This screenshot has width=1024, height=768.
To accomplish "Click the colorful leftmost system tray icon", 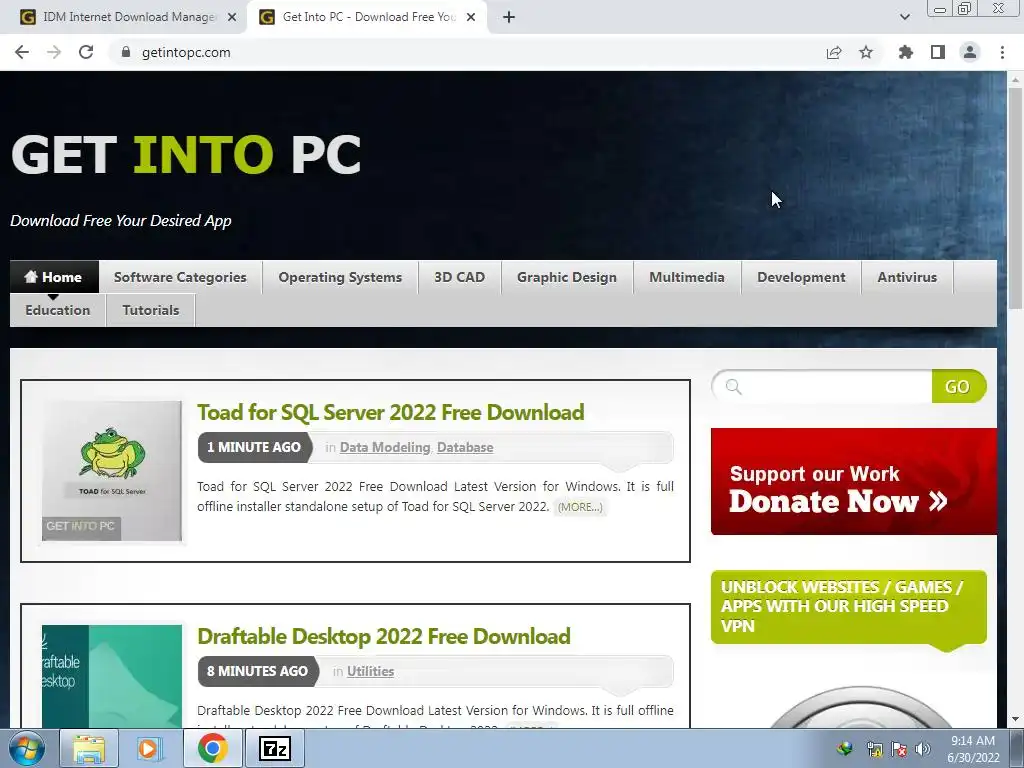I will pyautogui.click(x=845, y=749).
